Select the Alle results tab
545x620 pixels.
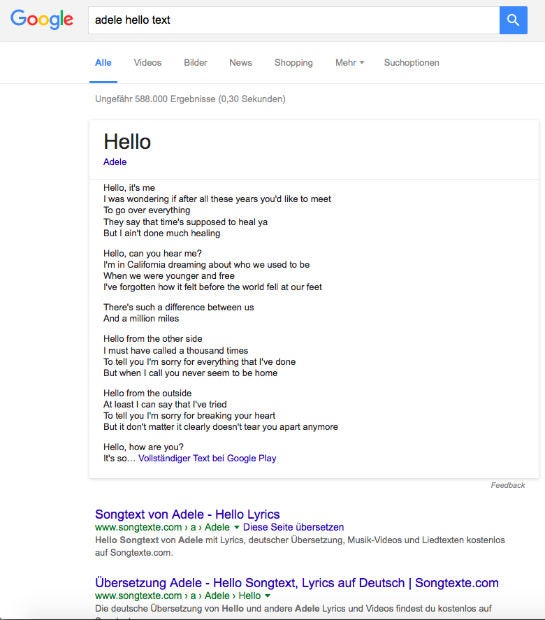click(x=103, y=62)
